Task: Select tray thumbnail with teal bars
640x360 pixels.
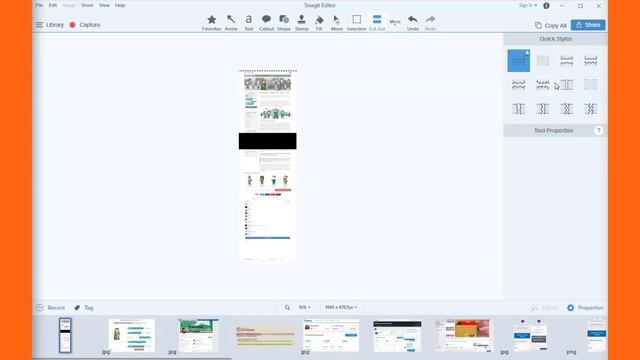Action: pyautogui.click(x=131, y=336)
